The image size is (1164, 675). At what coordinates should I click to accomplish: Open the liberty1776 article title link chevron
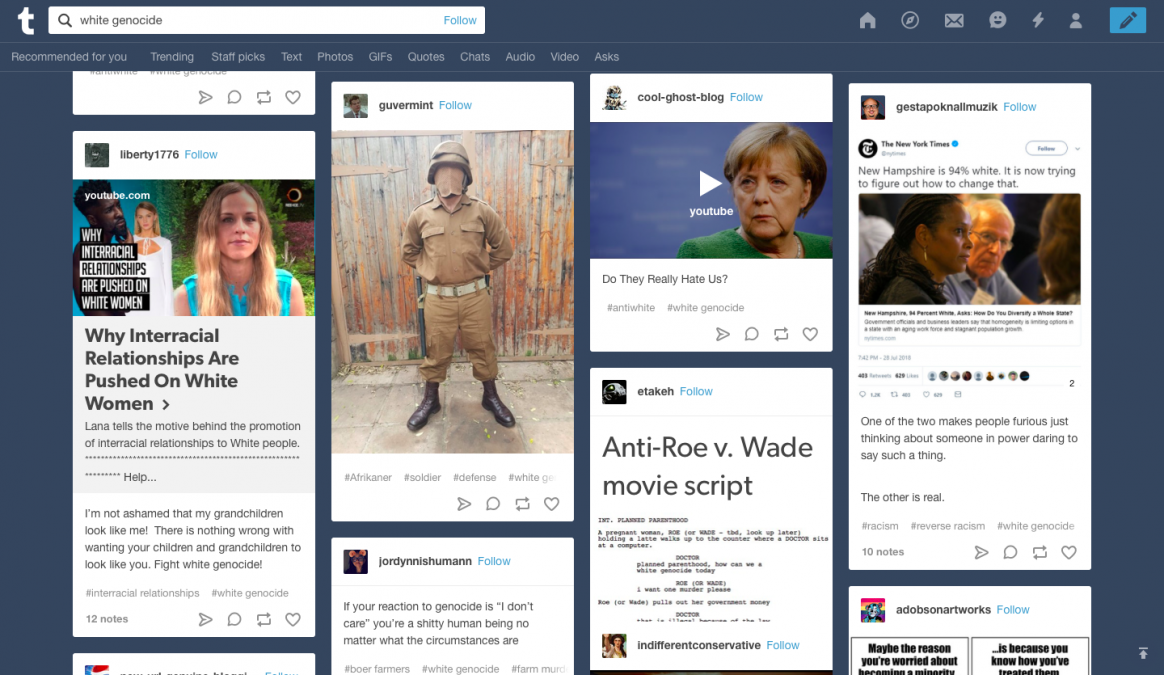pos(166,405)
